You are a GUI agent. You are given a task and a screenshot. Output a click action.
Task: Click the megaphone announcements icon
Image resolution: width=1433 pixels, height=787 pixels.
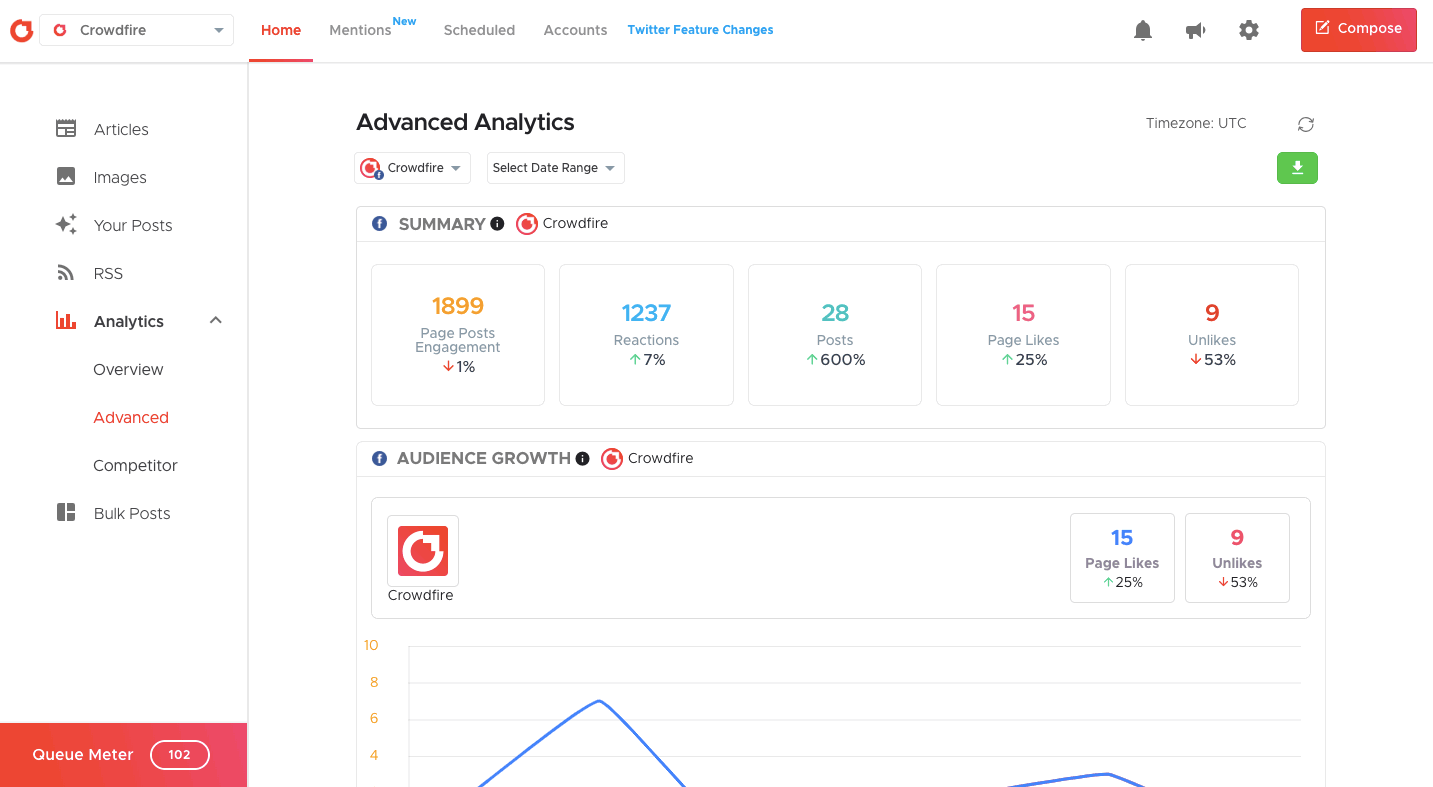click(x=1195, y=31)
